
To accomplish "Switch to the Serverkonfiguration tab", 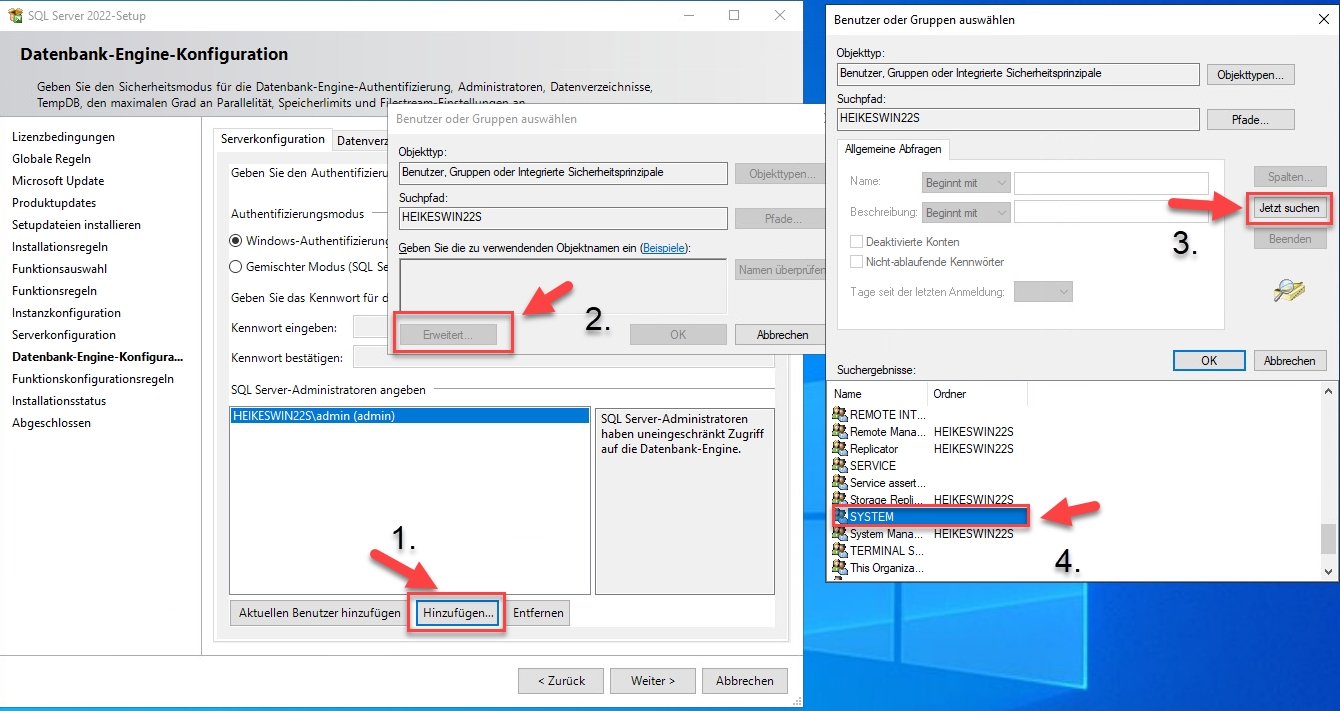I will [273, 140].
